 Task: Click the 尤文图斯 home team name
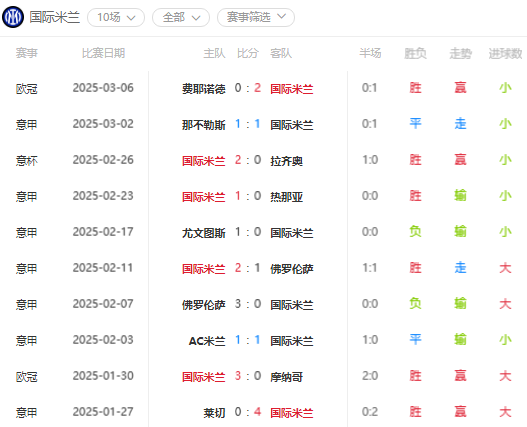(204, 233)
